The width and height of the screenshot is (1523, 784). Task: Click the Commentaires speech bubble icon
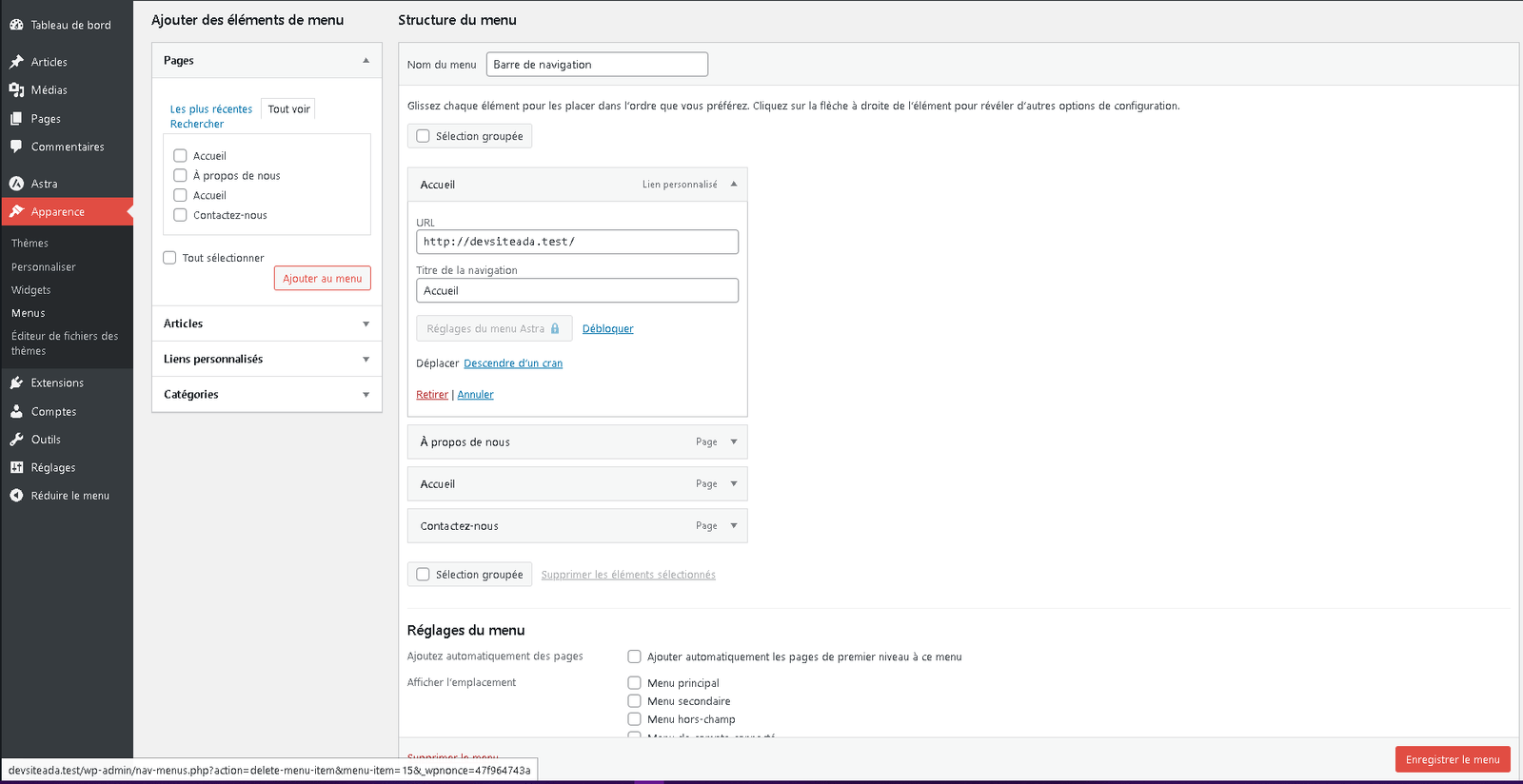click(16, 147)
